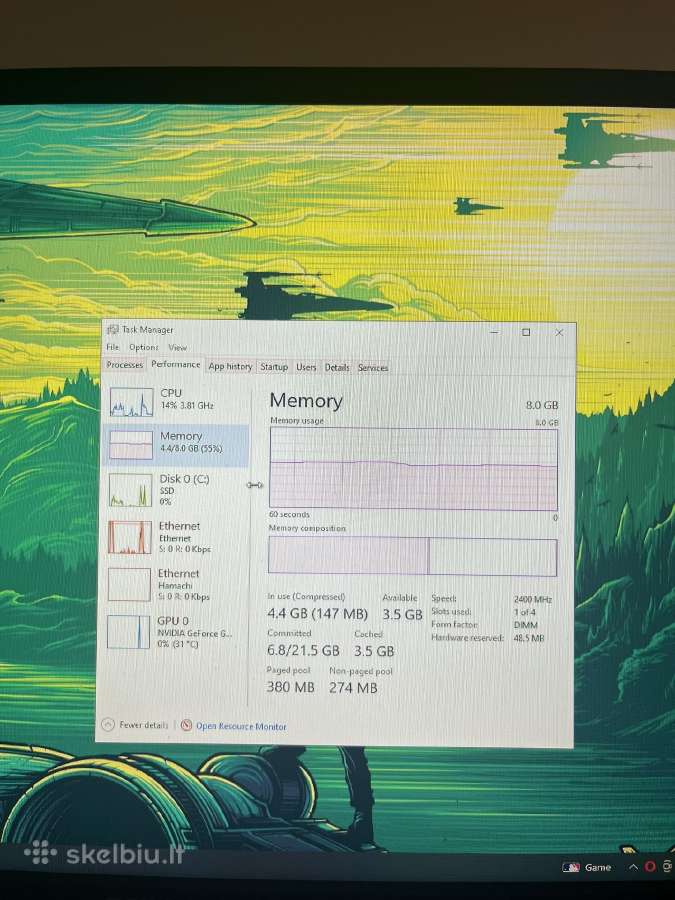Click the Resource Monitor icon
Image resolution: width=675 pixels, height=900 pixels.
(x=186, y=726)
